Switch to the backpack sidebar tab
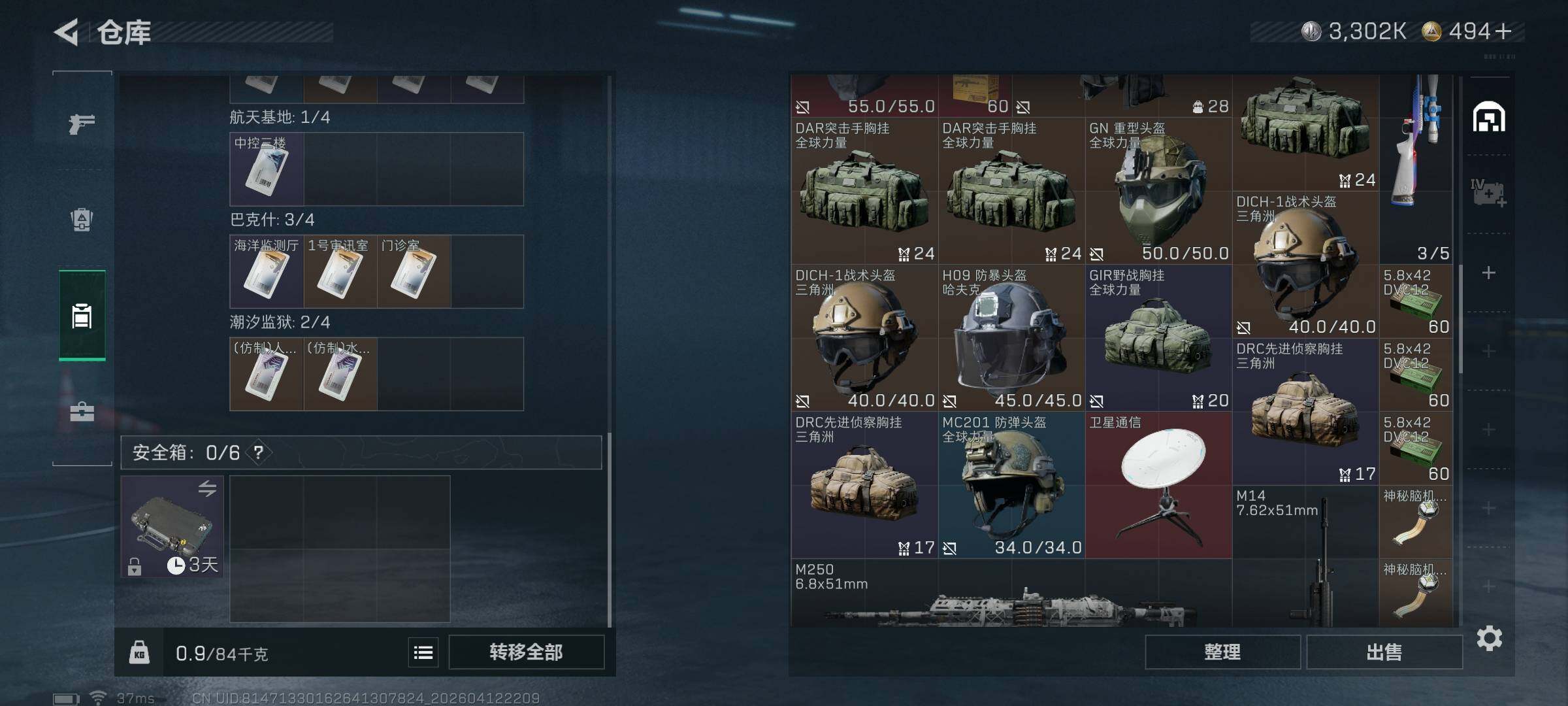Image resolution: width=1568 pixels, height=706 pixels. click(x=82, y=220)
